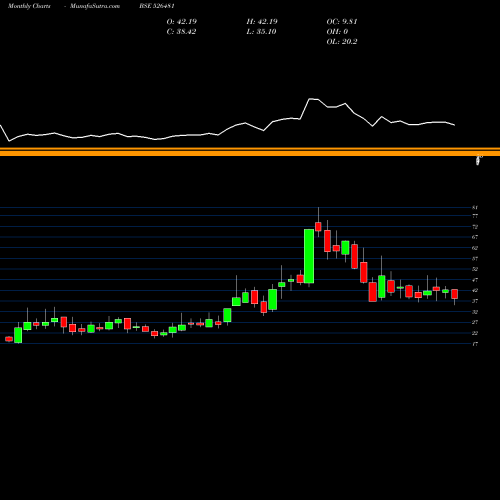The image size is (500, 500).
Task: Click the price axis label 52
Action: point(475,269)
